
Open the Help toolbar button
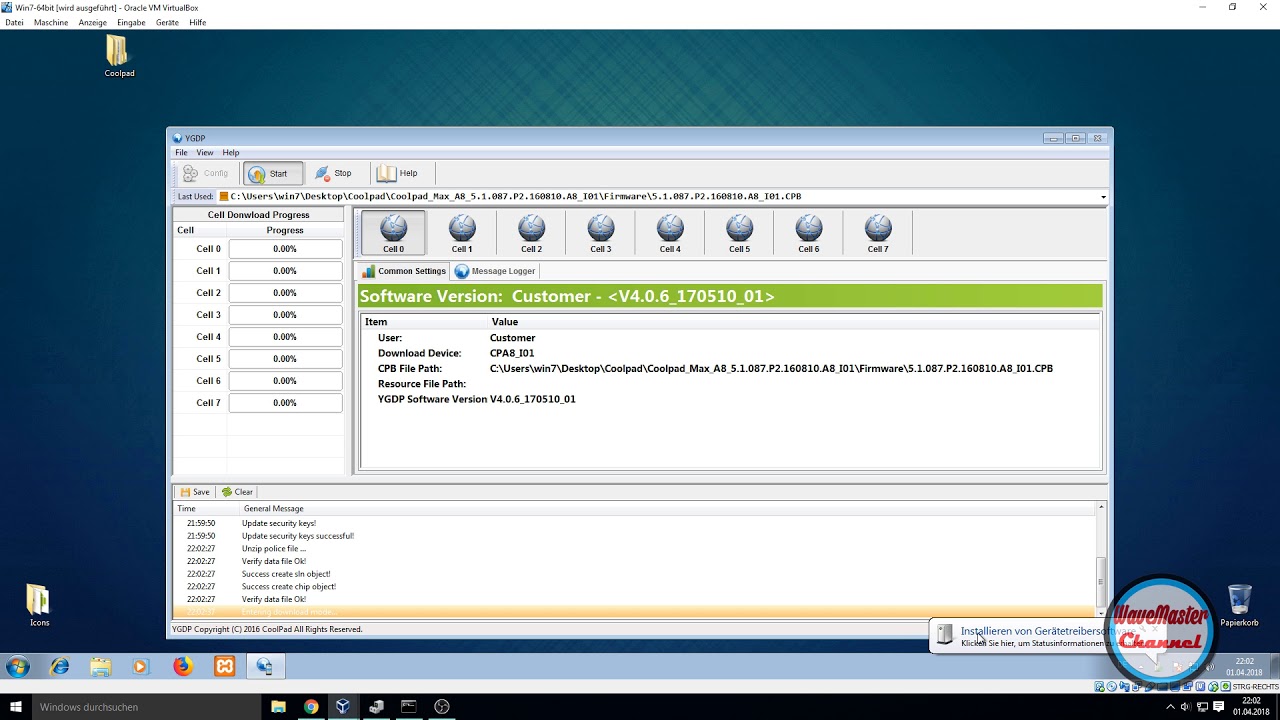398,173
